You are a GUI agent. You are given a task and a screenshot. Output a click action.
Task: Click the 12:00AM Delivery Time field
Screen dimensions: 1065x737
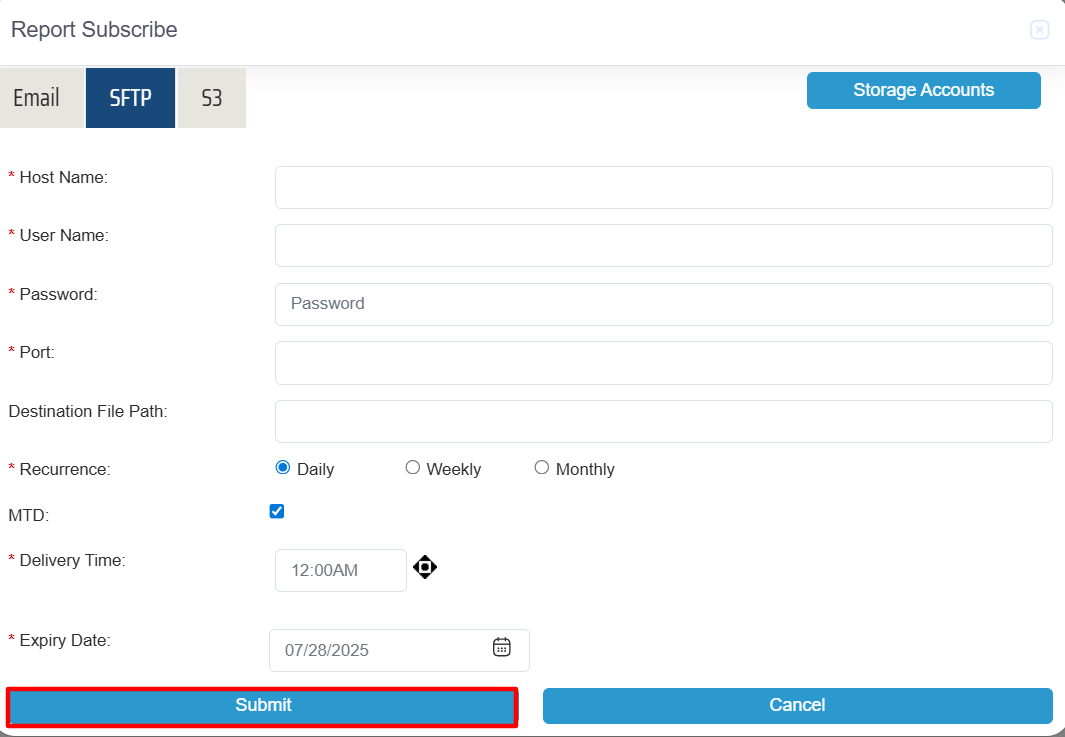tap(340, 570)
